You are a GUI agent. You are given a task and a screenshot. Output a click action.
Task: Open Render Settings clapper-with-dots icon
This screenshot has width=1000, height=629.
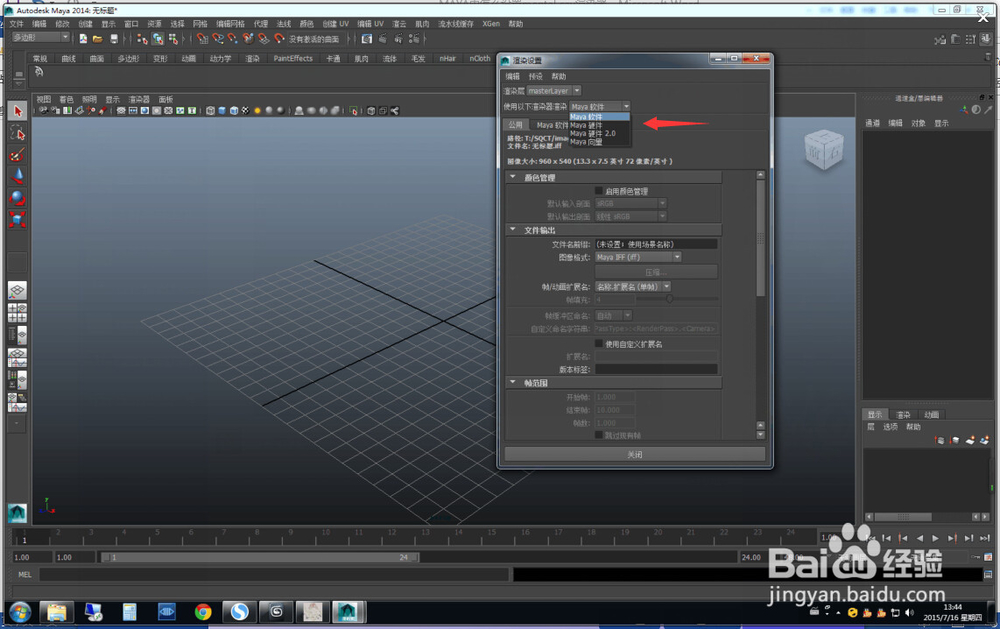click(x=414, y=39)
